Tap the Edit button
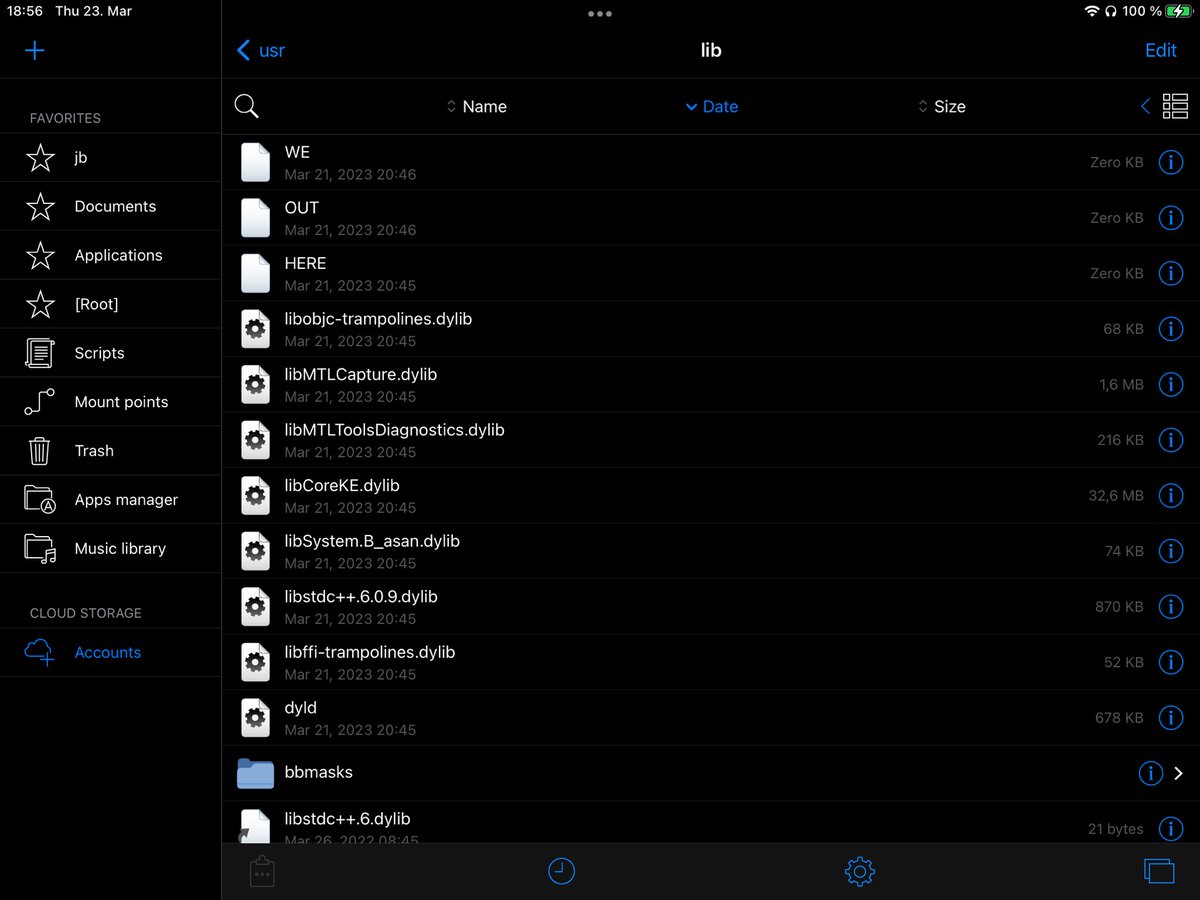This screenshot has width=1200, height=900. pos(1160,50)
